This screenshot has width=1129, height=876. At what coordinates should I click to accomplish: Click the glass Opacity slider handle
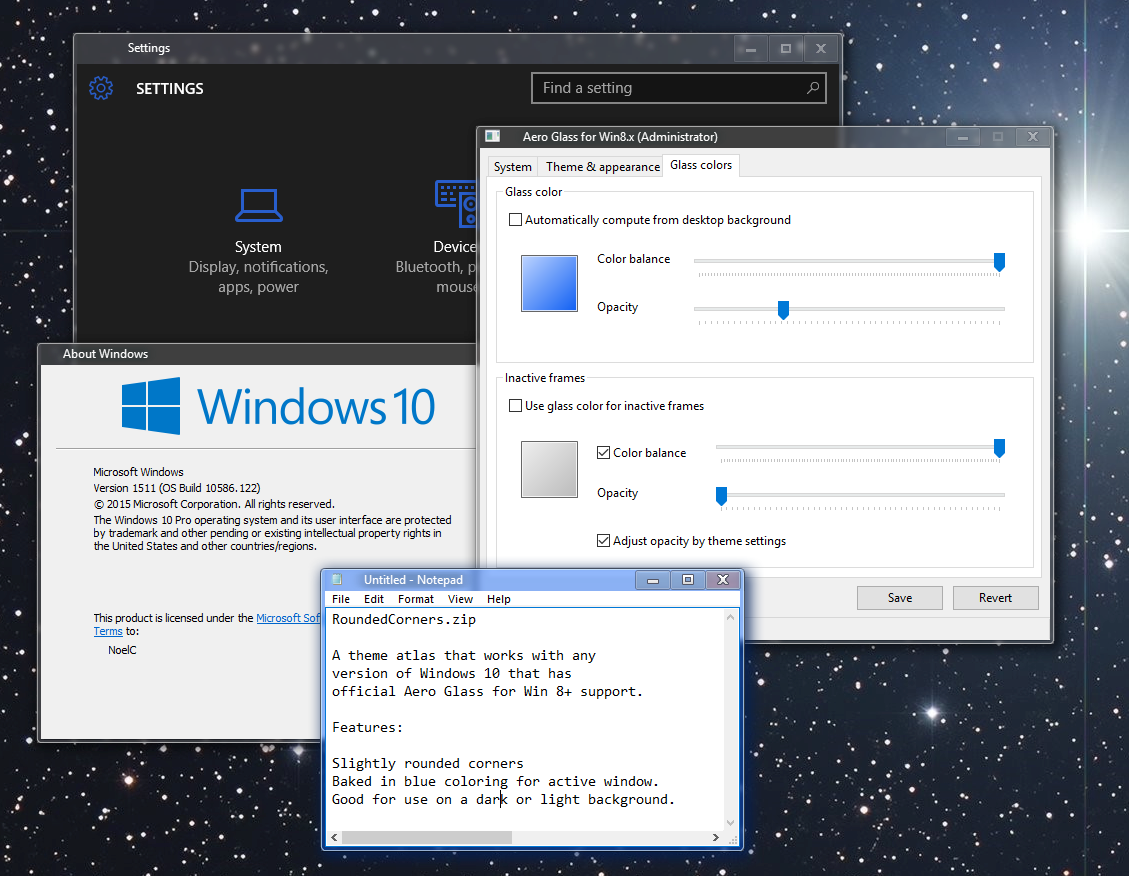tap(783, 310)
